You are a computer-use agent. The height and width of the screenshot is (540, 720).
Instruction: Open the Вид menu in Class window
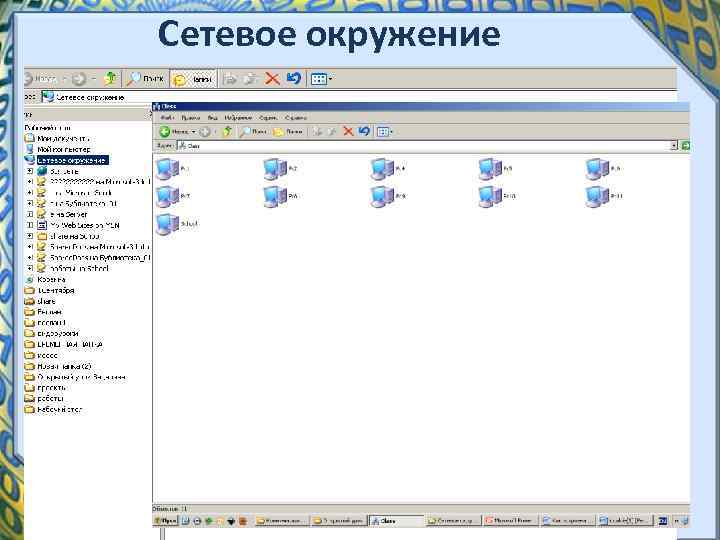coord(213,118)
